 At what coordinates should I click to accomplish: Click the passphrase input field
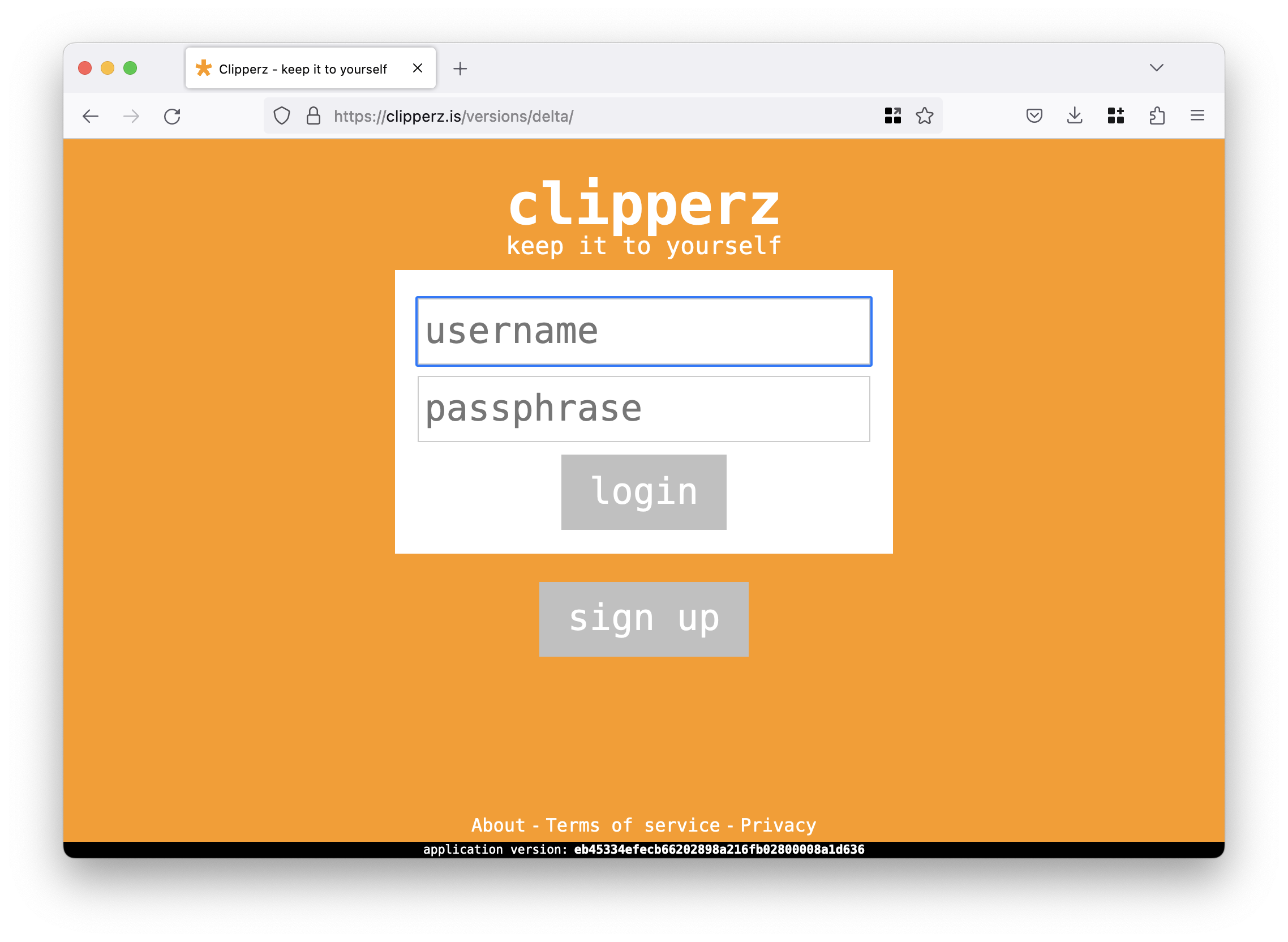[x=643, y=408]
